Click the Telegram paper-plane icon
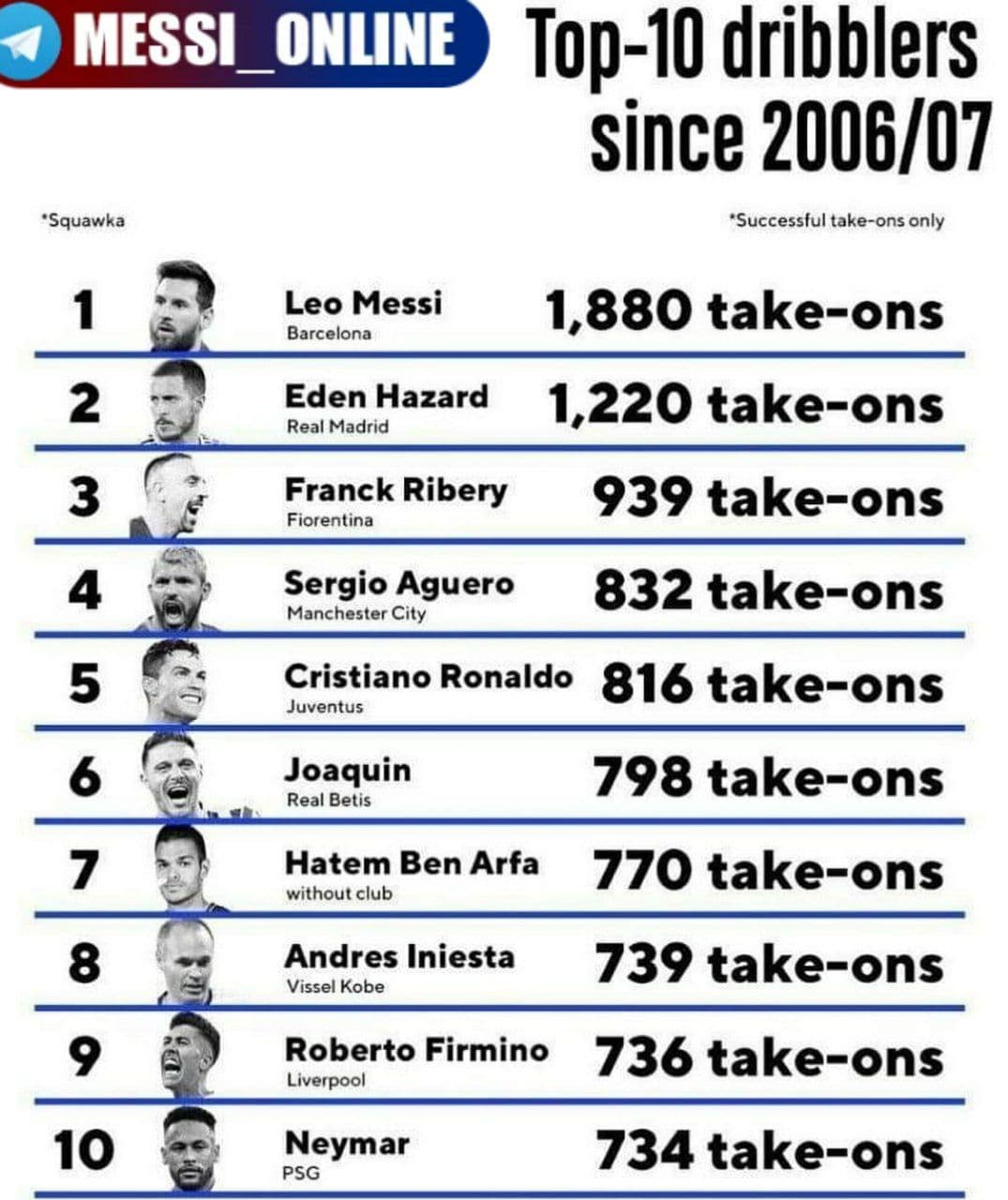This screenshot has height=1200, width=1008. pyautogui.click(x=30, y=40)
